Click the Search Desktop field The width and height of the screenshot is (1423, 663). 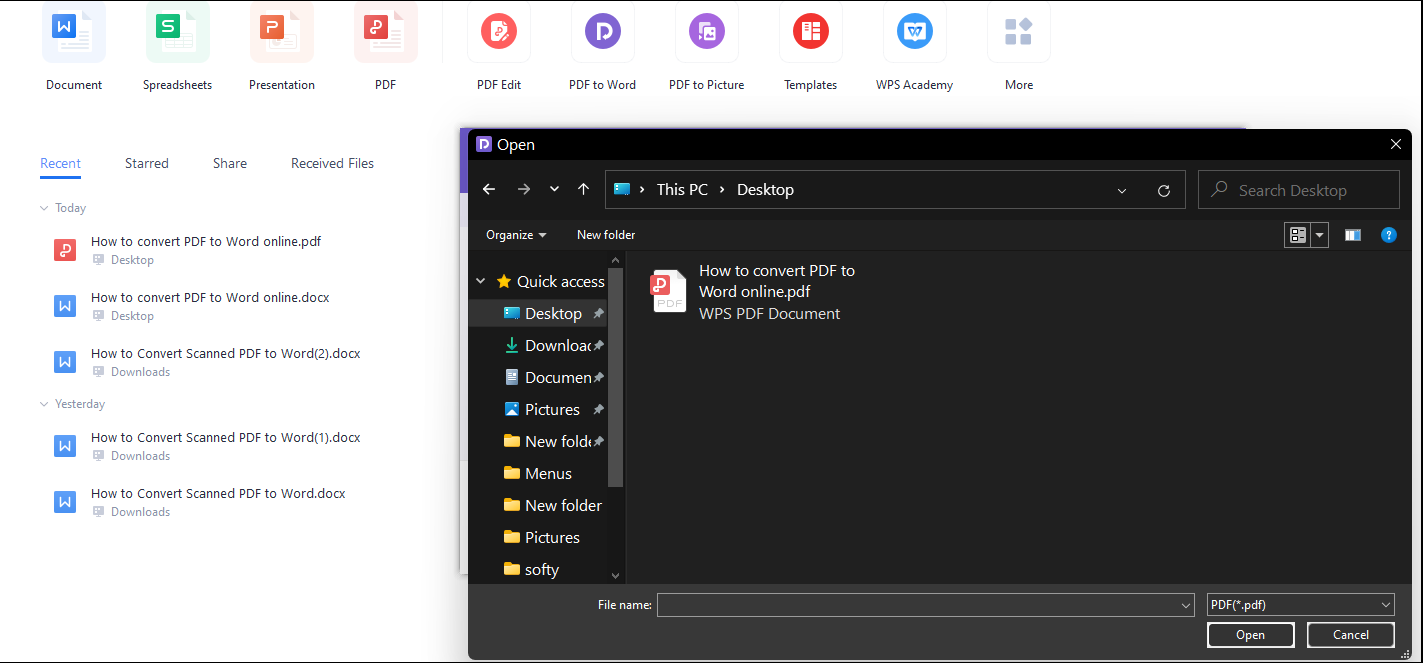click(x=1299, y=190)
